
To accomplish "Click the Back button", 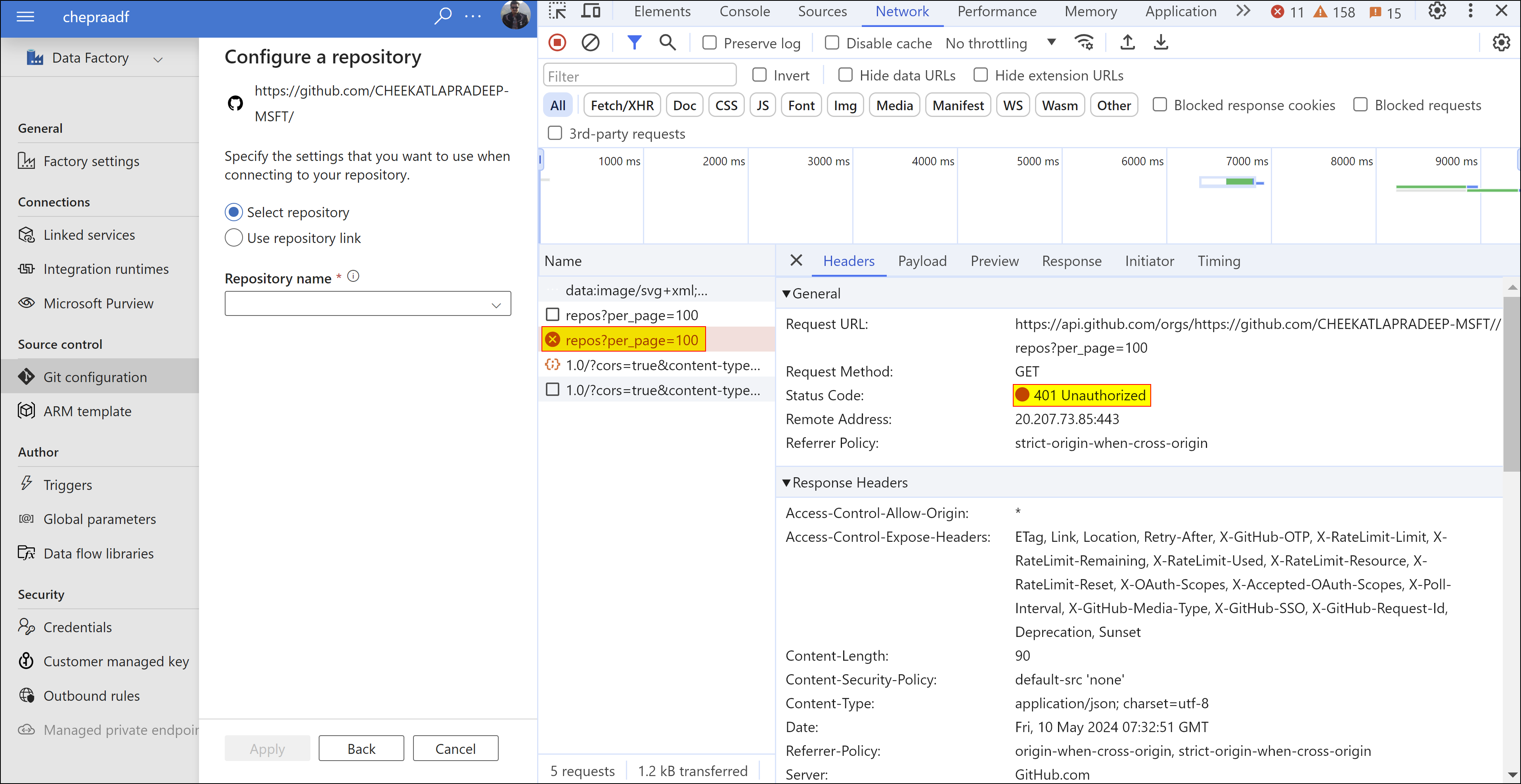I will 362,749.
